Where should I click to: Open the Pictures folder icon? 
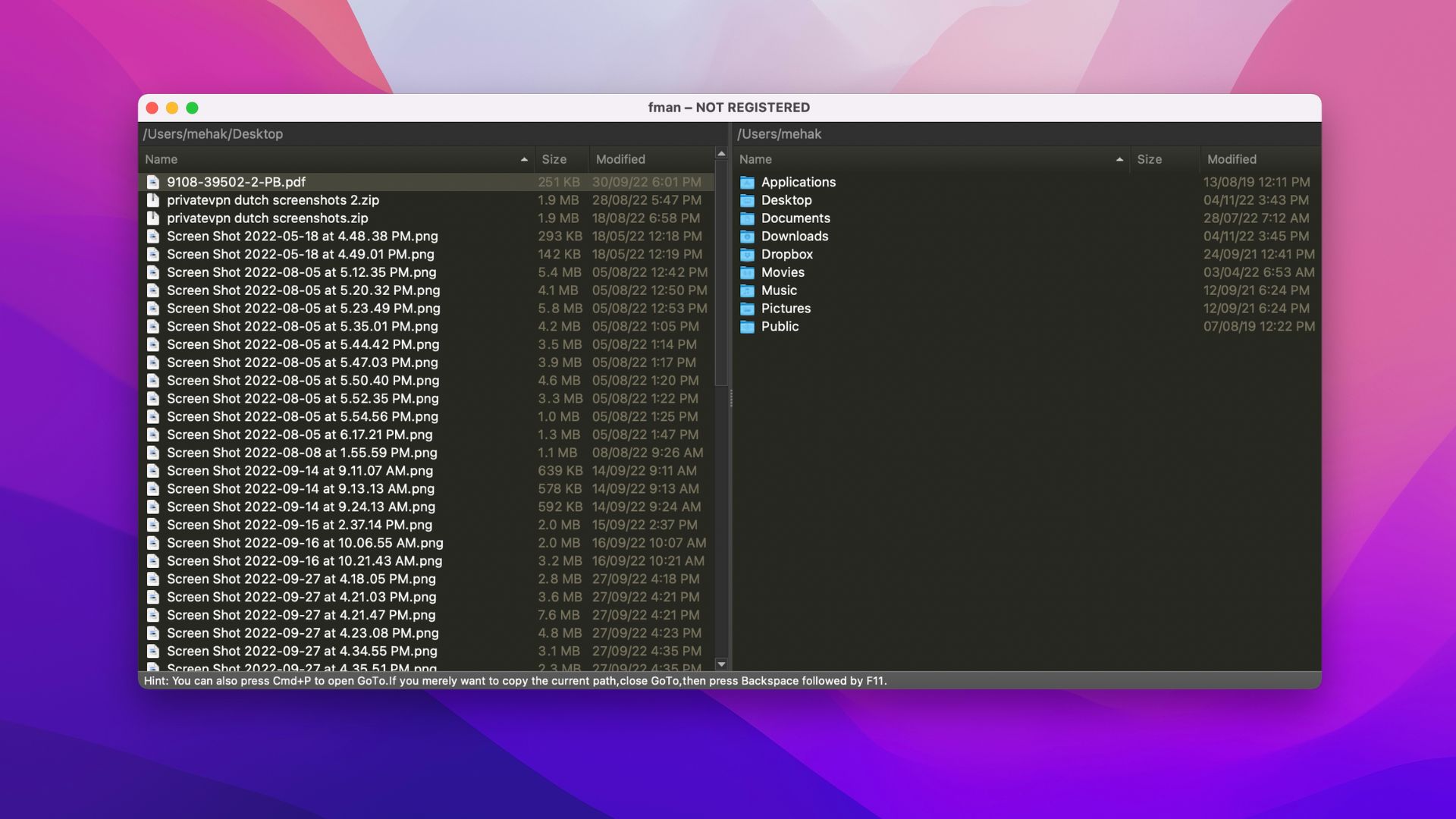(x=746, y=308)
